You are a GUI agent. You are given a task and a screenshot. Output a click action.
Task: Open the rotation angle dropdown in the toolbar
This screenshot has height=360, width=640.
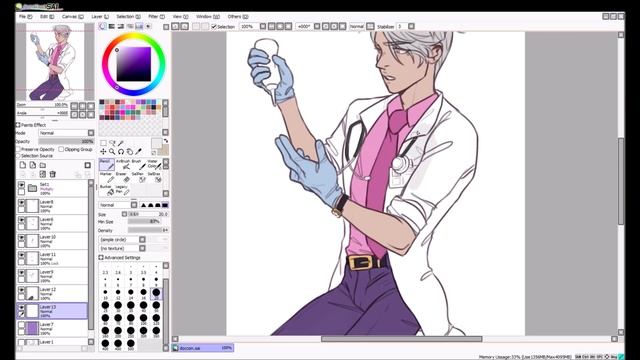click(x=317, y=27)
